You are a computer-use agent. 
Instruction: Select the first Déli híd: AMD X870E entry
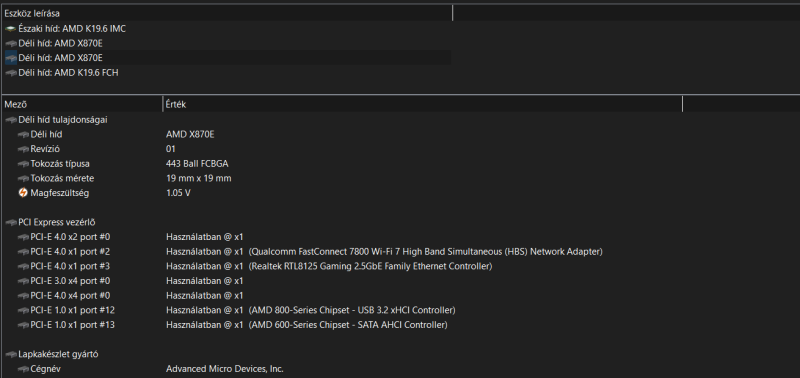pyautogui.click(x=60, y=43)
